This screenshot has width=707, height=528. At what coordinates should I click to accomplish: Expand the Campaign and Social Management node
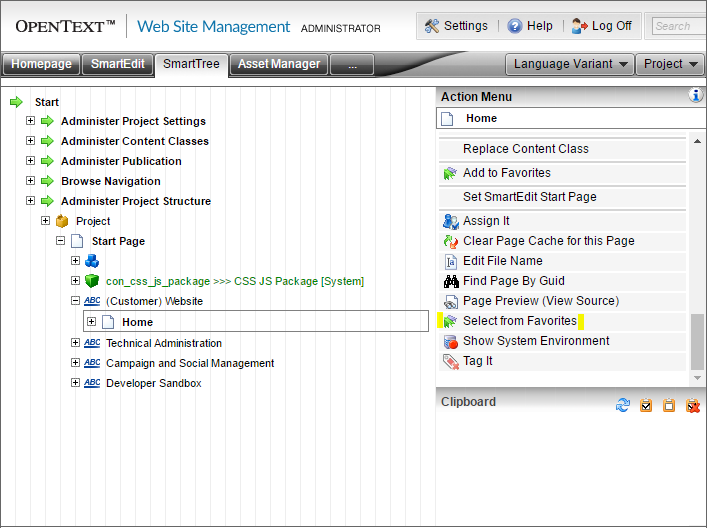tap(75, 362)
